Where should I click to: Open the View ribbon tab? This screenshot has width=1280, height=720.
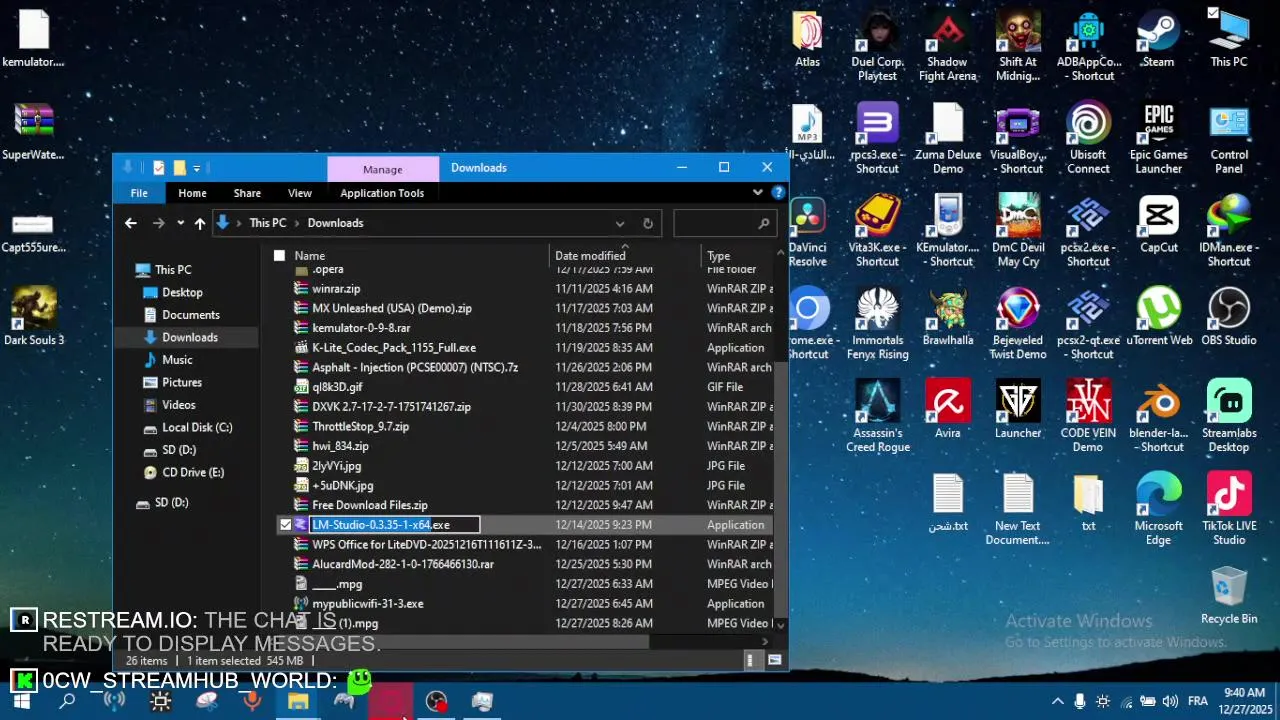pos(300,193)
